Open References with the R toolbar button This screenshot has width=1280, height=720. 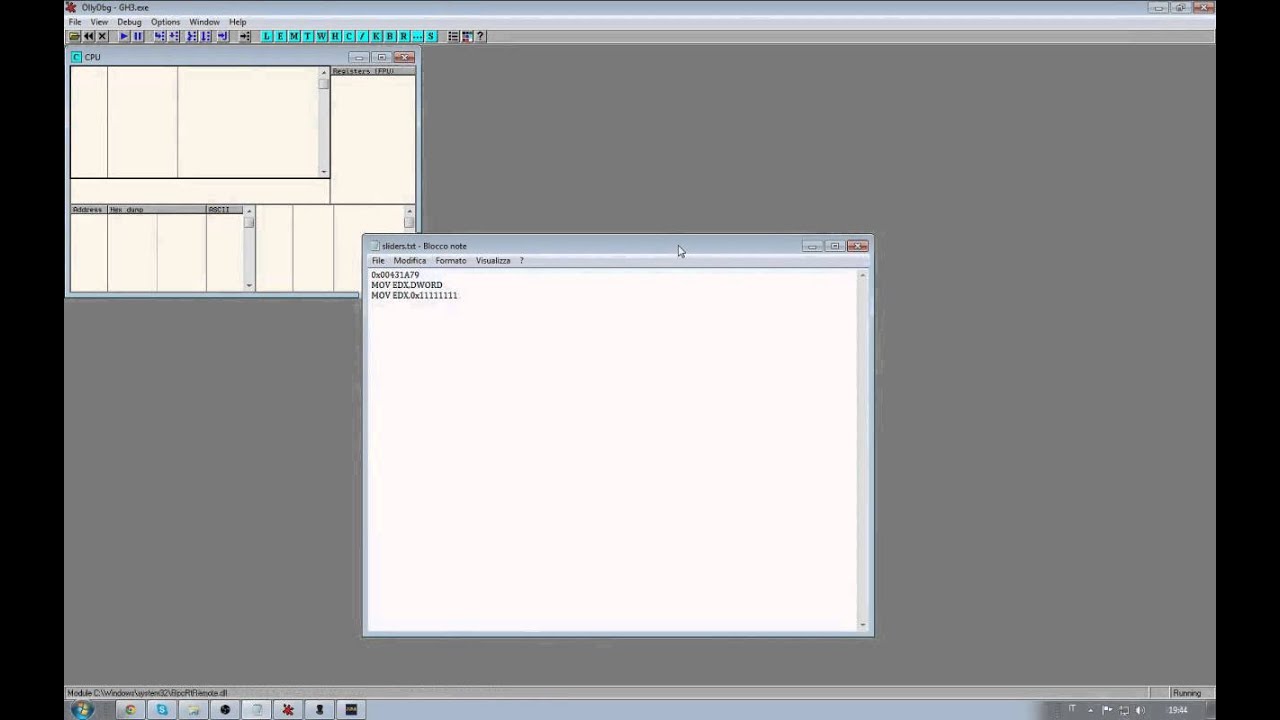pos(403,36)
